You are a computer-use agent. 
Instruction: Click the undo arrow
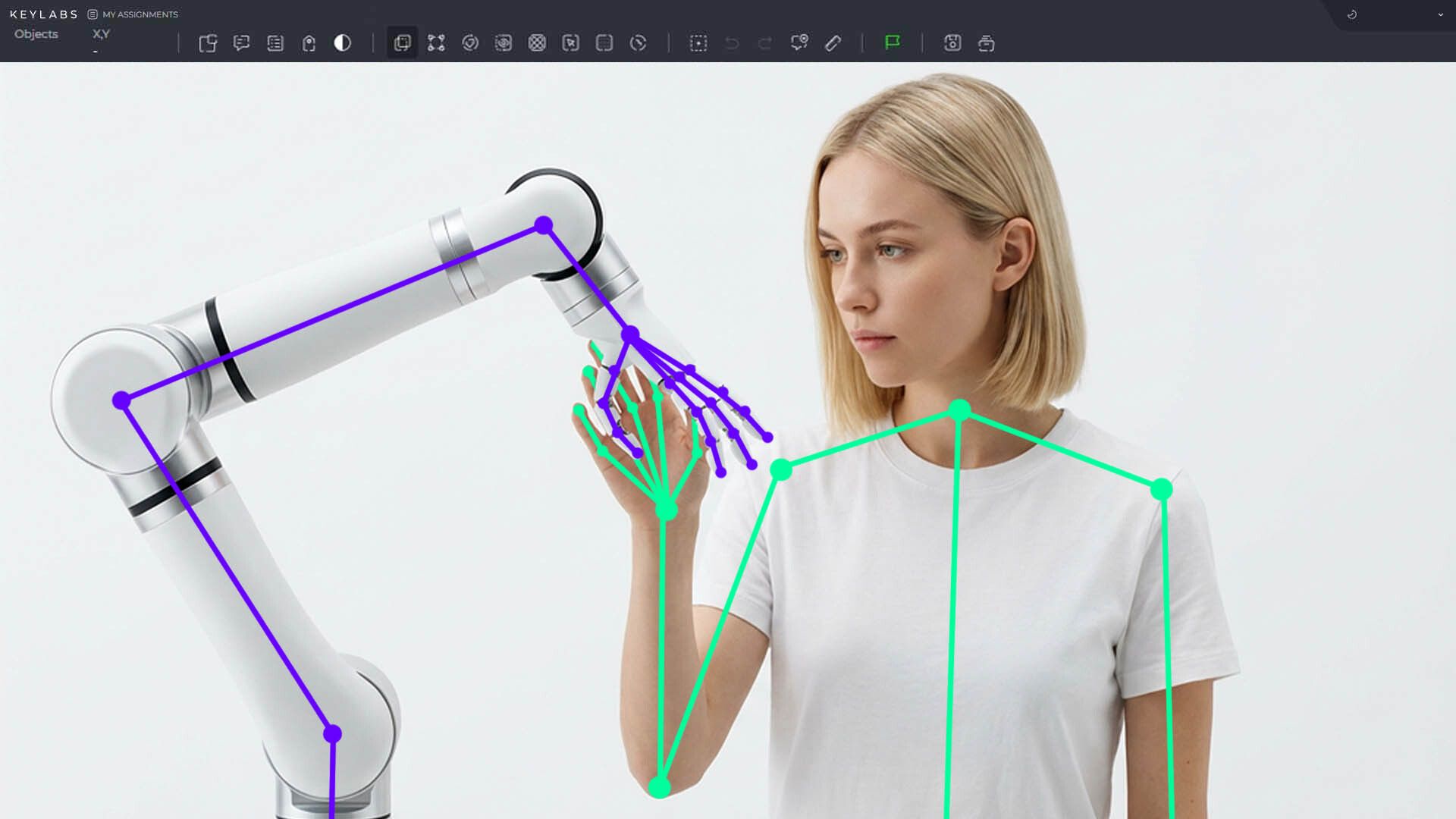pyautogui.click(x=732, y=43)
